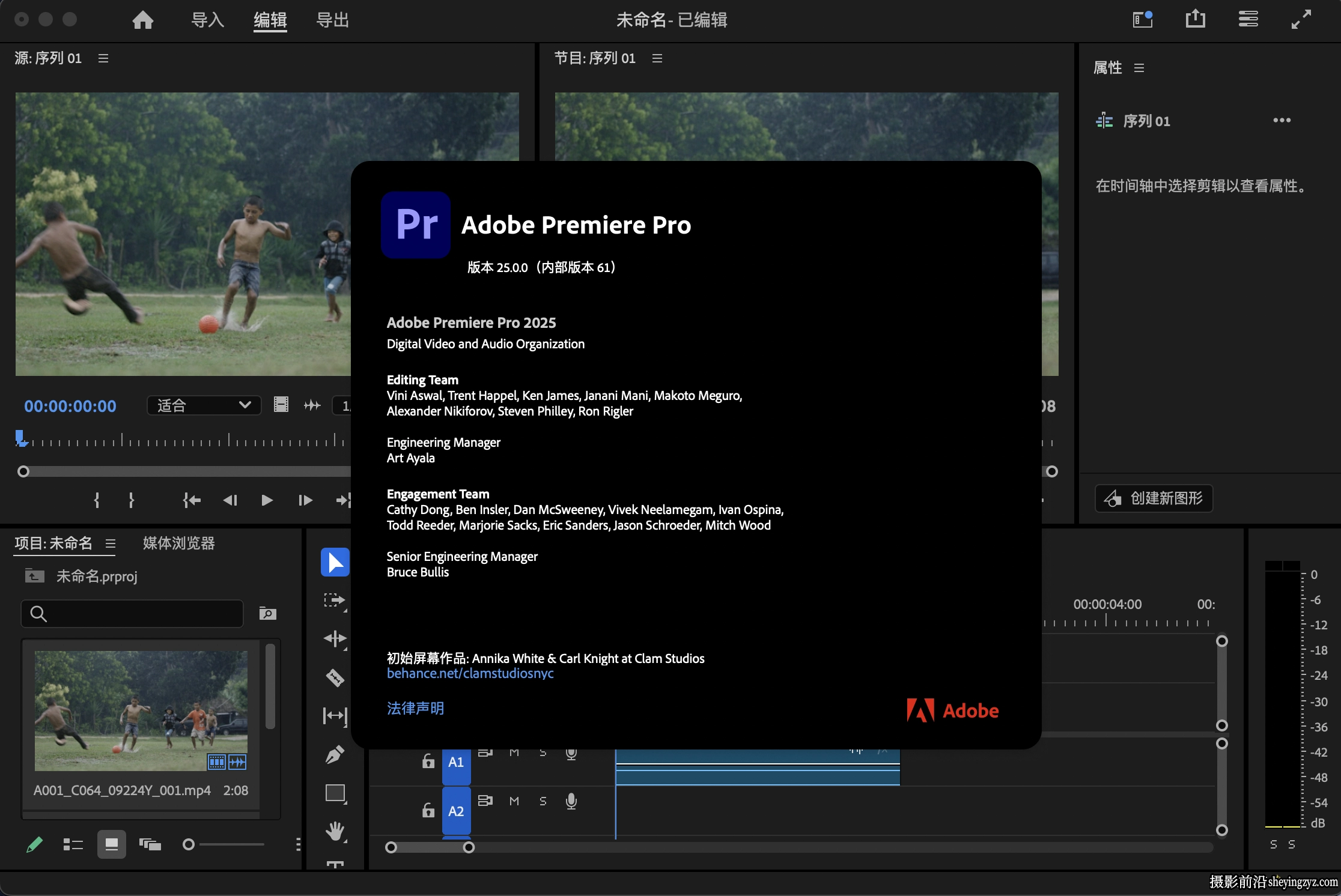Switch to the 媒体浏览器 tab

click(179, 543)
